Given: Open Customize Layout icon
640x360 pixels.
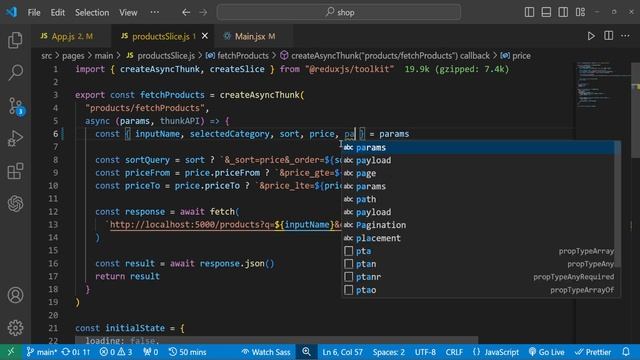Looking at the screenshot, I should coord(580,12).
